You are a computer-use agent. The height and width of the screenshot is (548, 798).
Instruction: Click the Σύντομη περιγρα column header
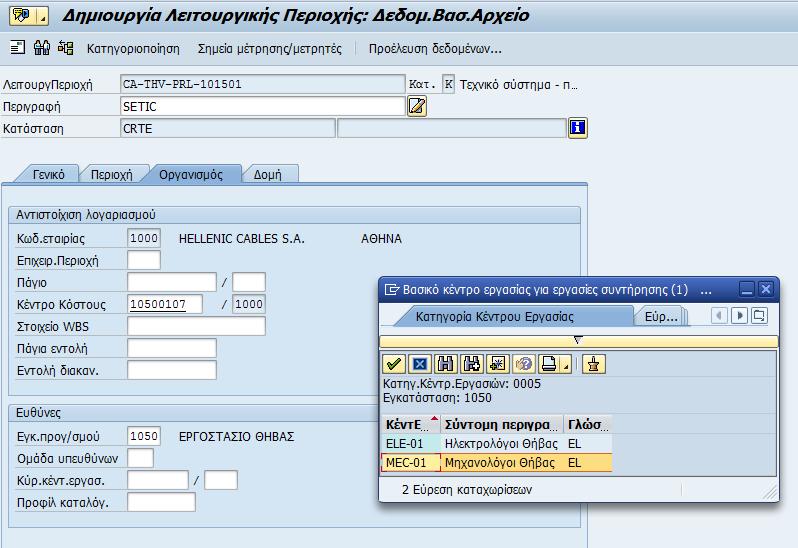[x=502, y=424]
